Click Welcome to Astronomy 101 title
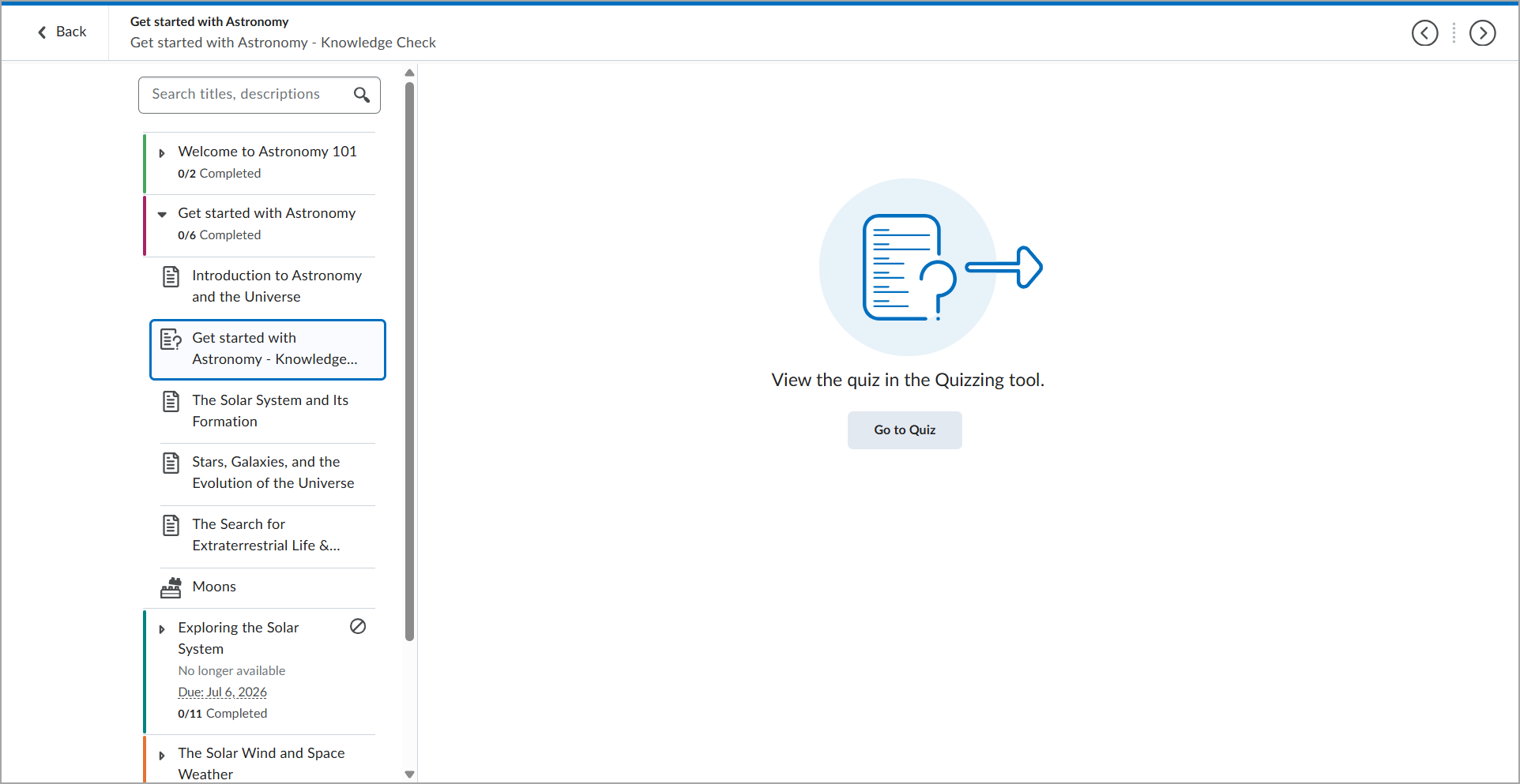 (267, 152)
